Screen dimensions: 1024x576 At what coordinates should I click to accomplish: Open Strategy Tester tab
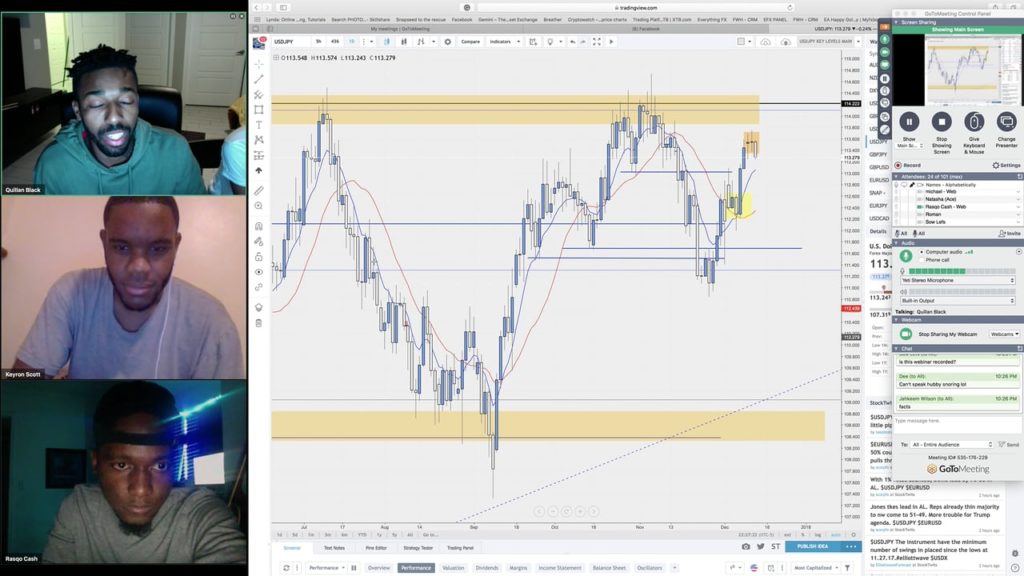(x=418, y=548)
